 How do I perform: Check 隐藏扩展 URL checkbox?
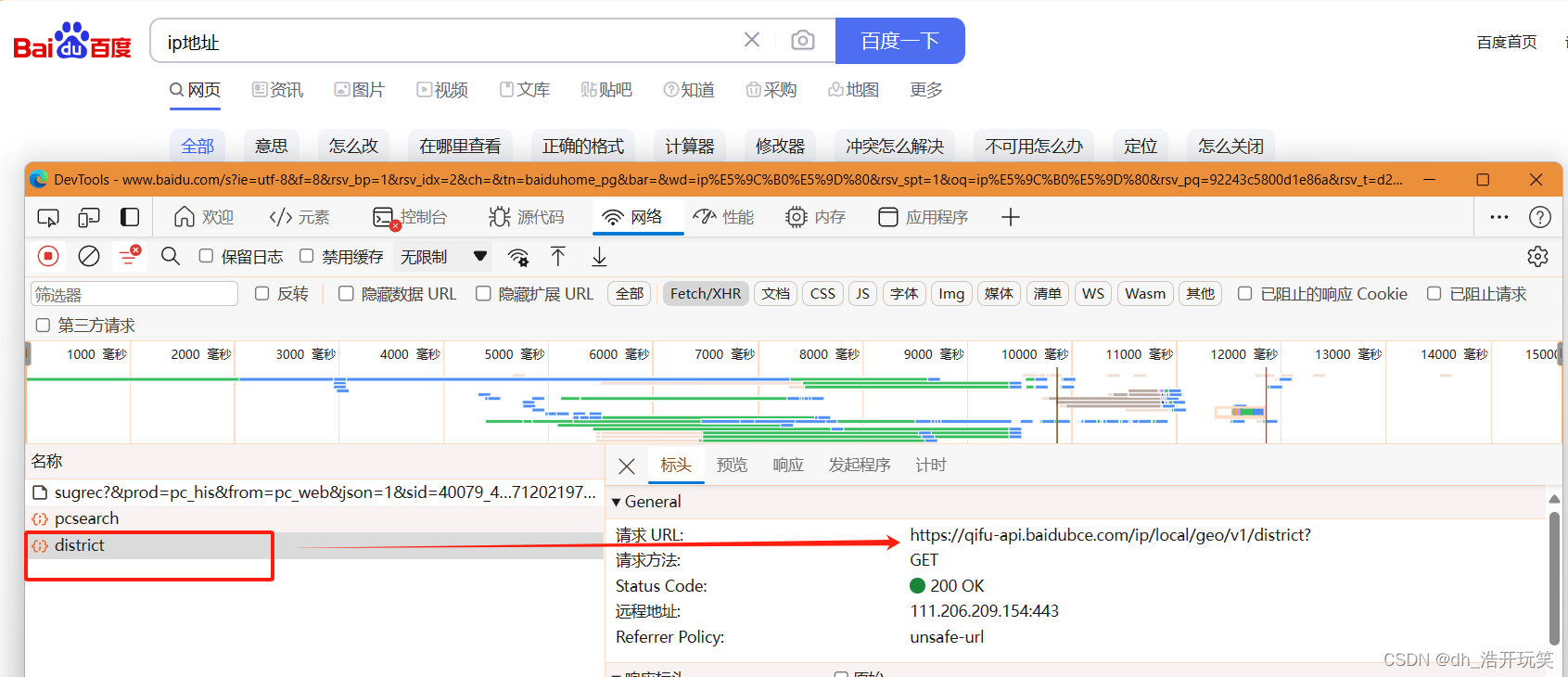483,294
